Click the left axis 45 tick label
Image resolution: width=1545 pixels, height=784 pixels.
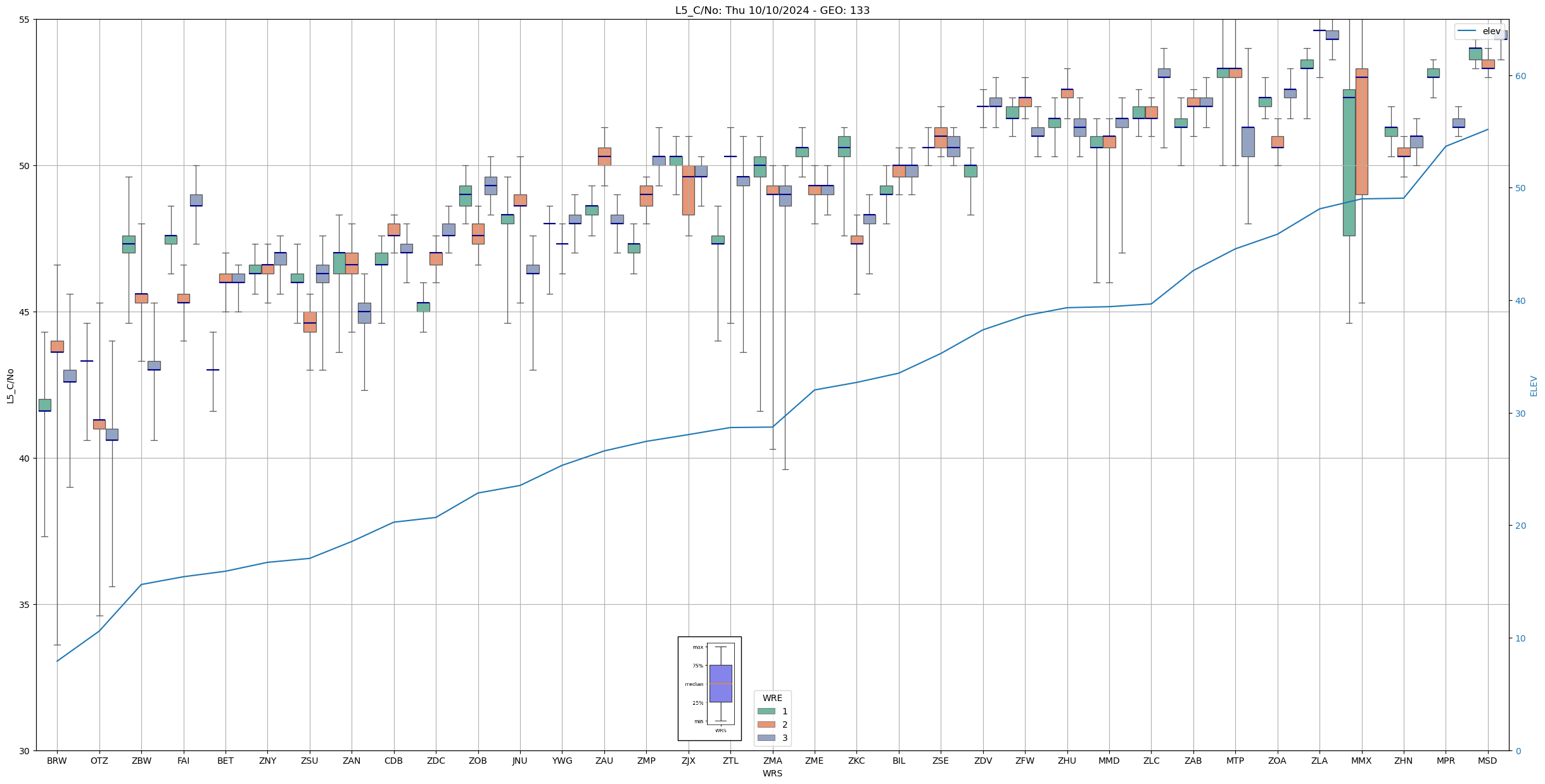click(x=25, y=312)
